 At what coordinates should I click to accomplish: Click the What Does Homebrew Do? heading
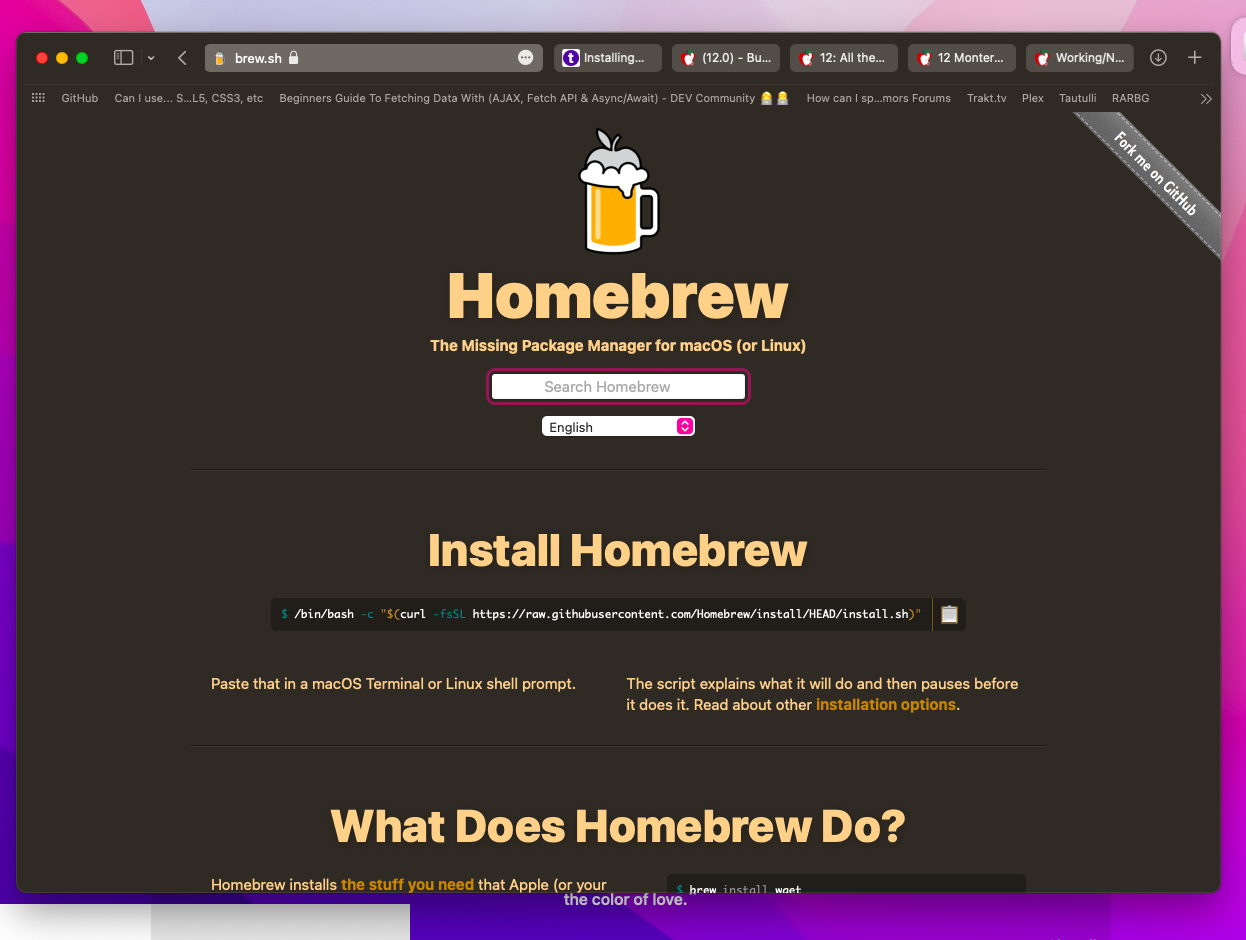(618, 826)
